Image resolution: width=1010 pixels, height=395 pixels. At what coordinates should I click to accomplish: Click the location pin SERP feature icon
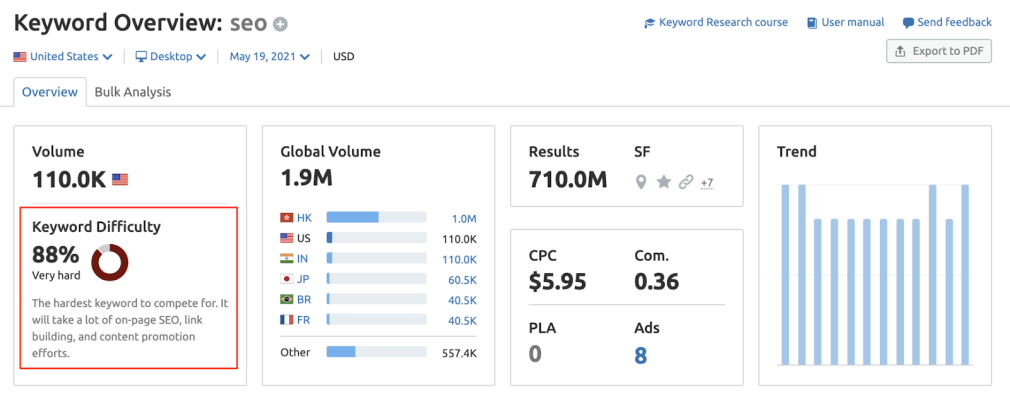(x=640, y=182)
